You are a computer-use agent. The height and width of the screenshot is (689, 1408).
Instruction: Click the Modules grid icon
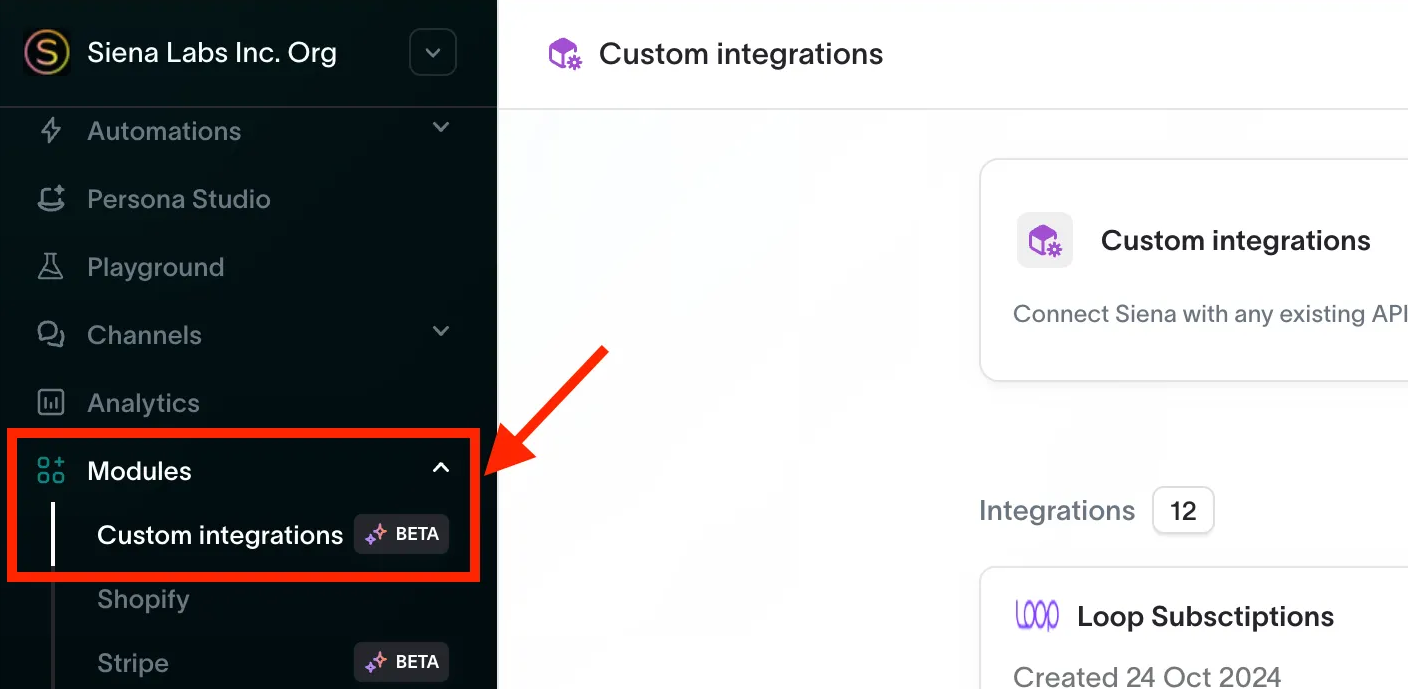pyautogui.click(x=51, y=470)
